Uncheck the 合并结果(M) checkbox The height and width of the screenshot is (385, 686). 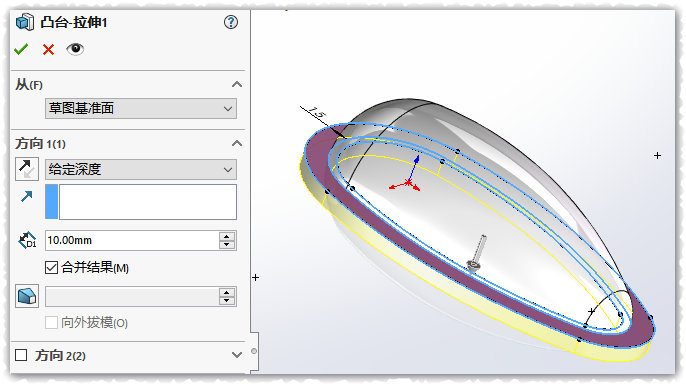[51, 267]
